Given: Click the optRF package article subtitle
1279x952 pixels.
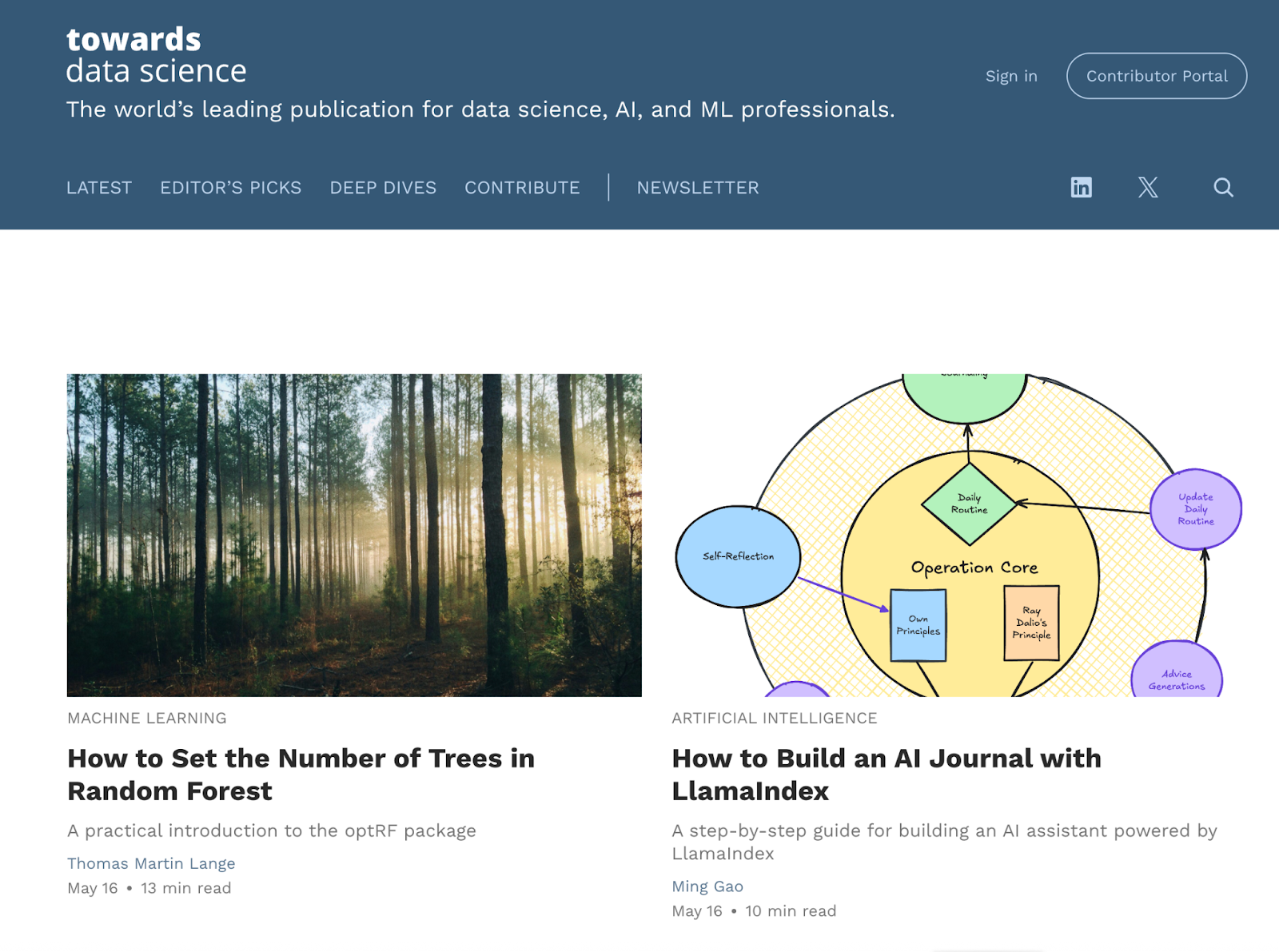Looking at the screenshot, I should pyautogui.click(x=272, y=831).
